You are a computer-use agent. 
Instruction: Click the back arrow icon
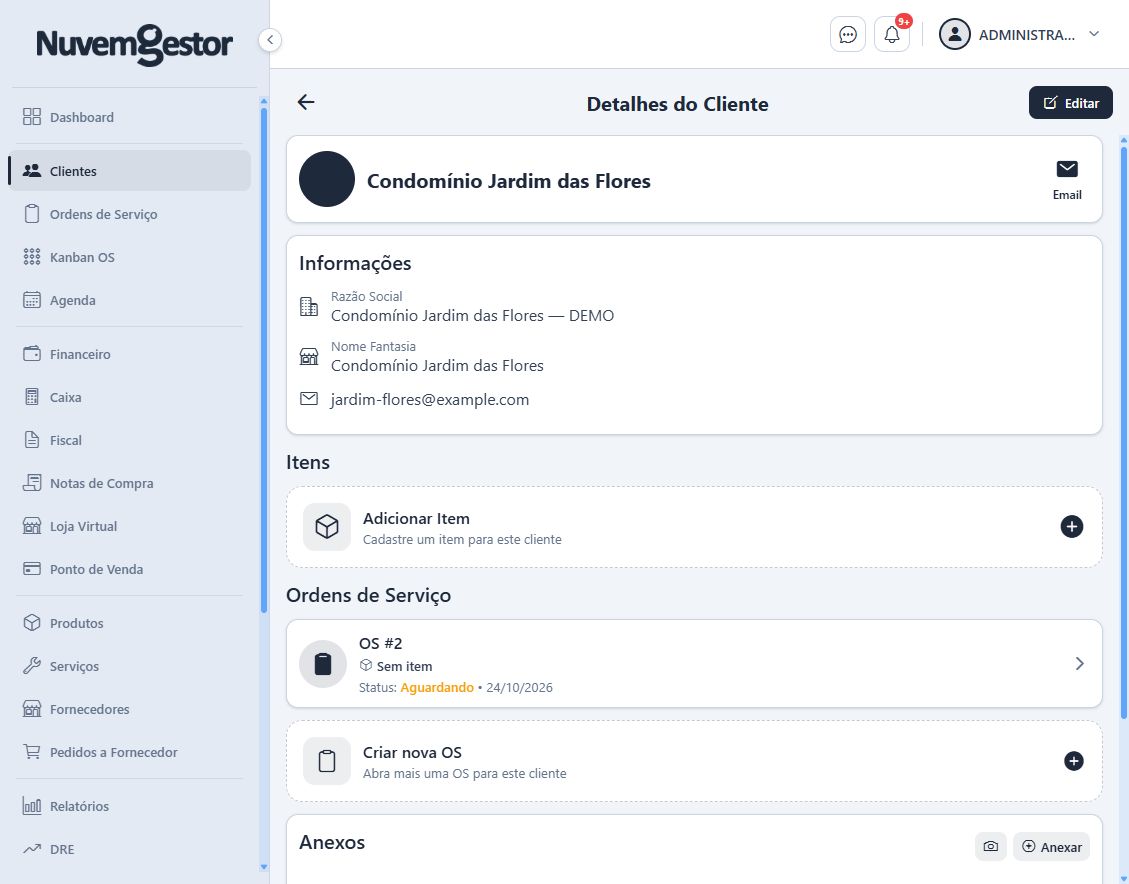pos(306,102)
